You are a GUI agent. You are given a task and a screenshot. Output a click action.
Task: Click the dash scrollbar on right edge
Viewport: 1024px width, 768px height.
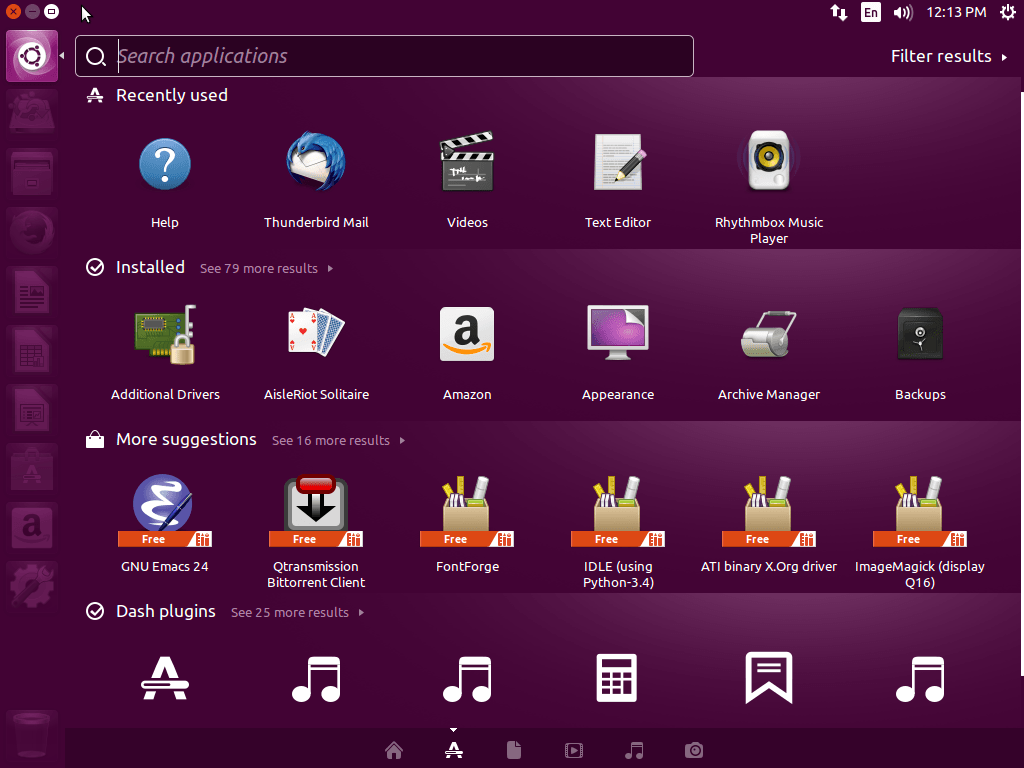point(1021,384)
